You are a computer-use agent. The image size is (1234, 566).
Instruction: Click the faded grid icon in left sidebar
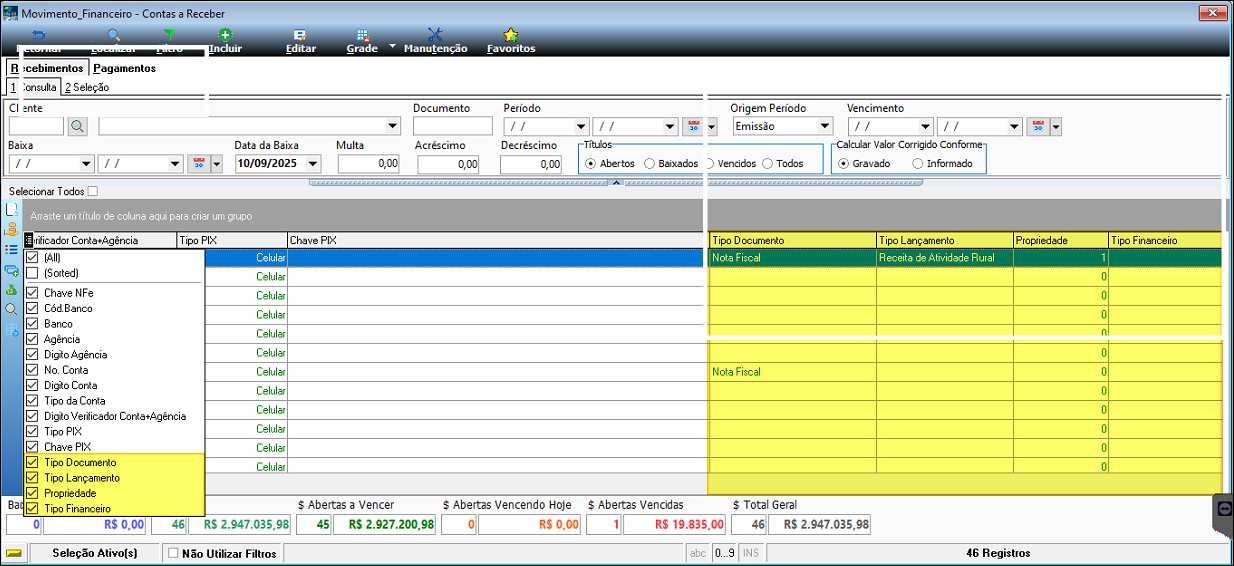[x=12, y=329]
